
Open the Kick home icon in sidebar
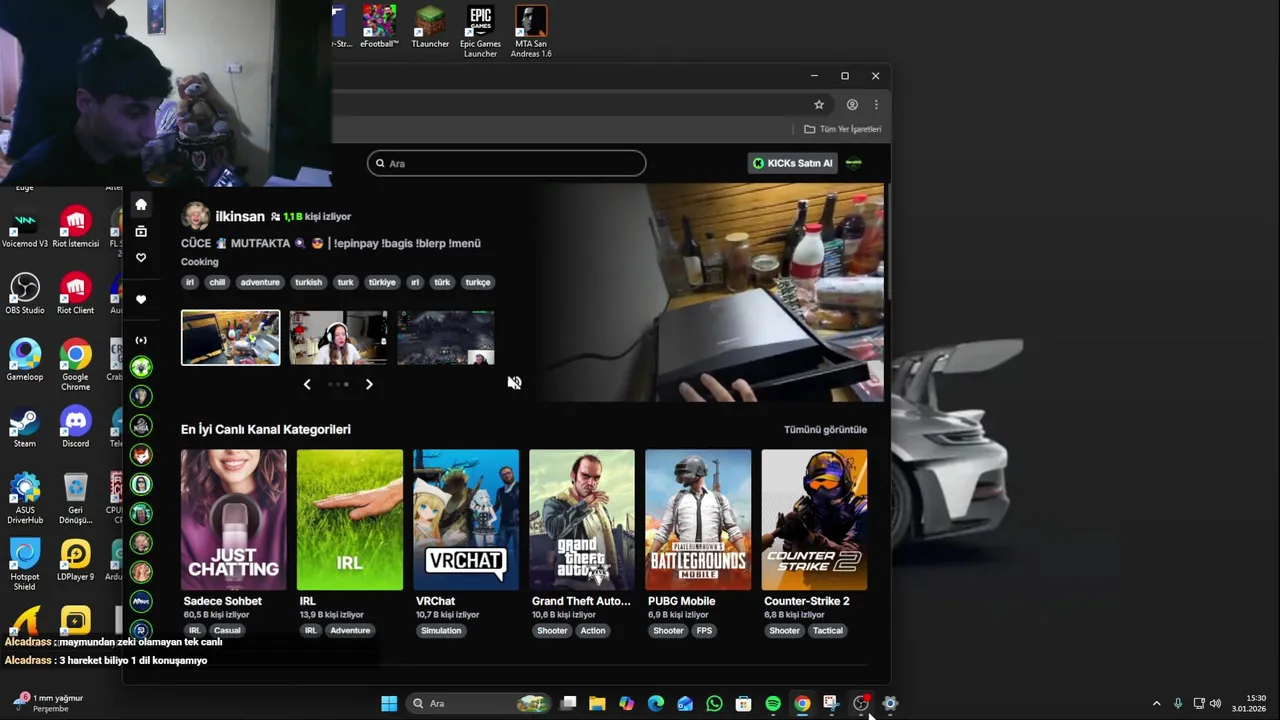coord(141,204)
